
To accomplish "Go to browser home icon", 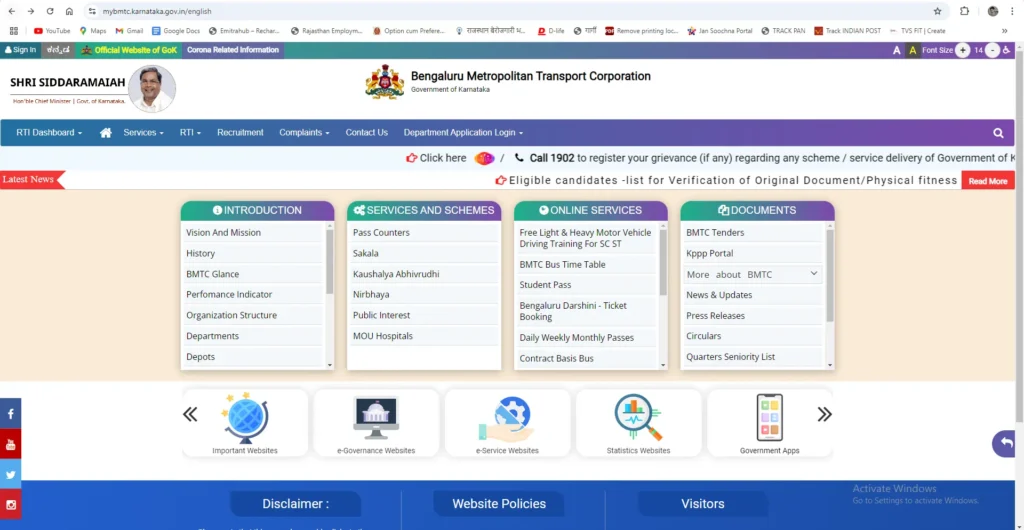I will click(x=69, y=11).
